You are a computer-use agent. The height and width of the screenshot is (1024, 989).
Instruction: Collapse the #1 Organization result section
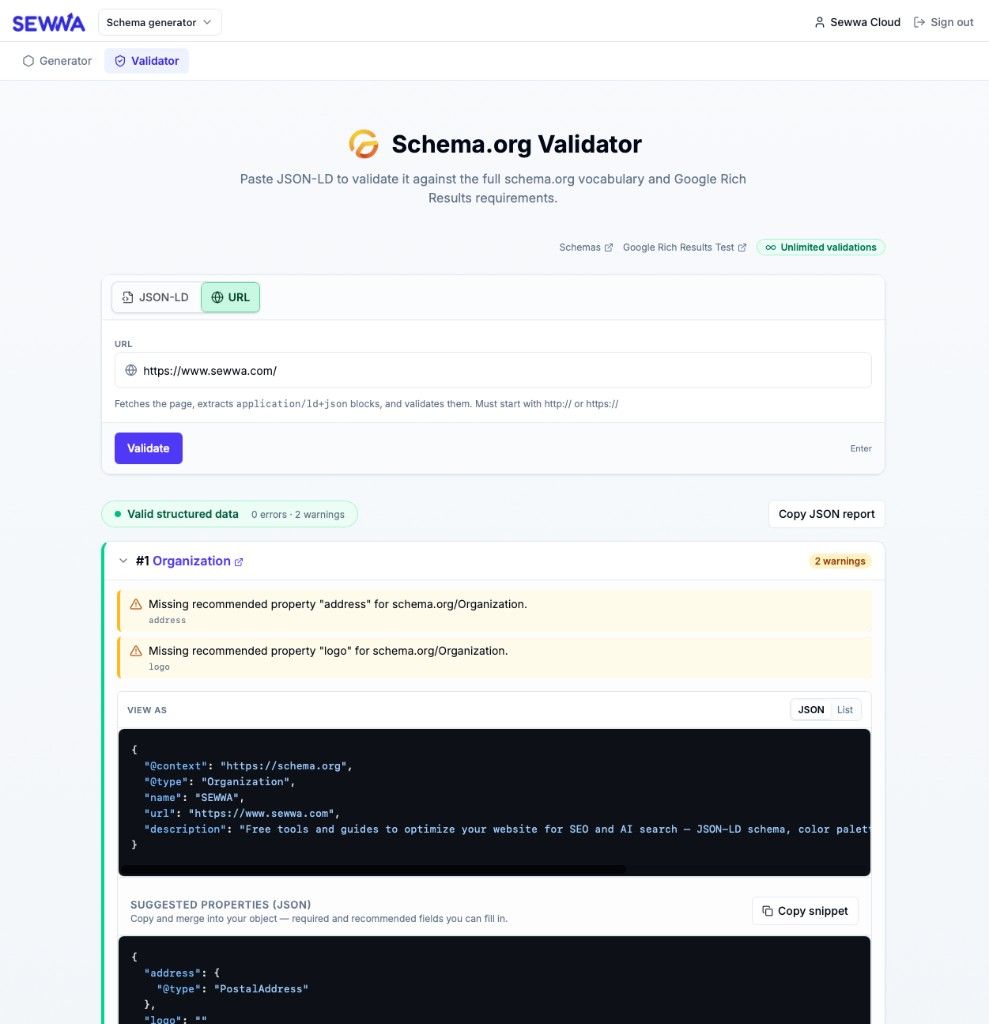pos(123,561)
